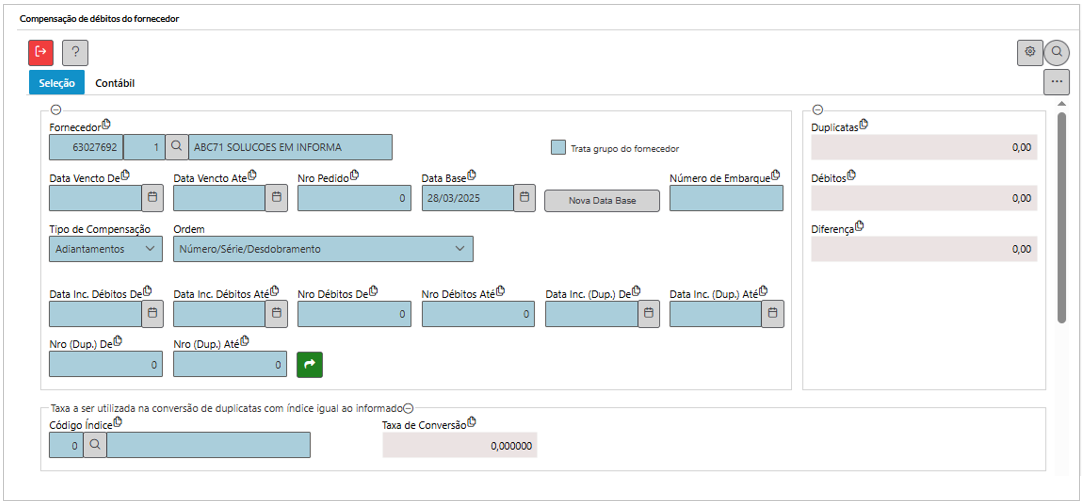1082x504 pixels.
Task: Click the round magnifier search button
Action: (1056, 53)
